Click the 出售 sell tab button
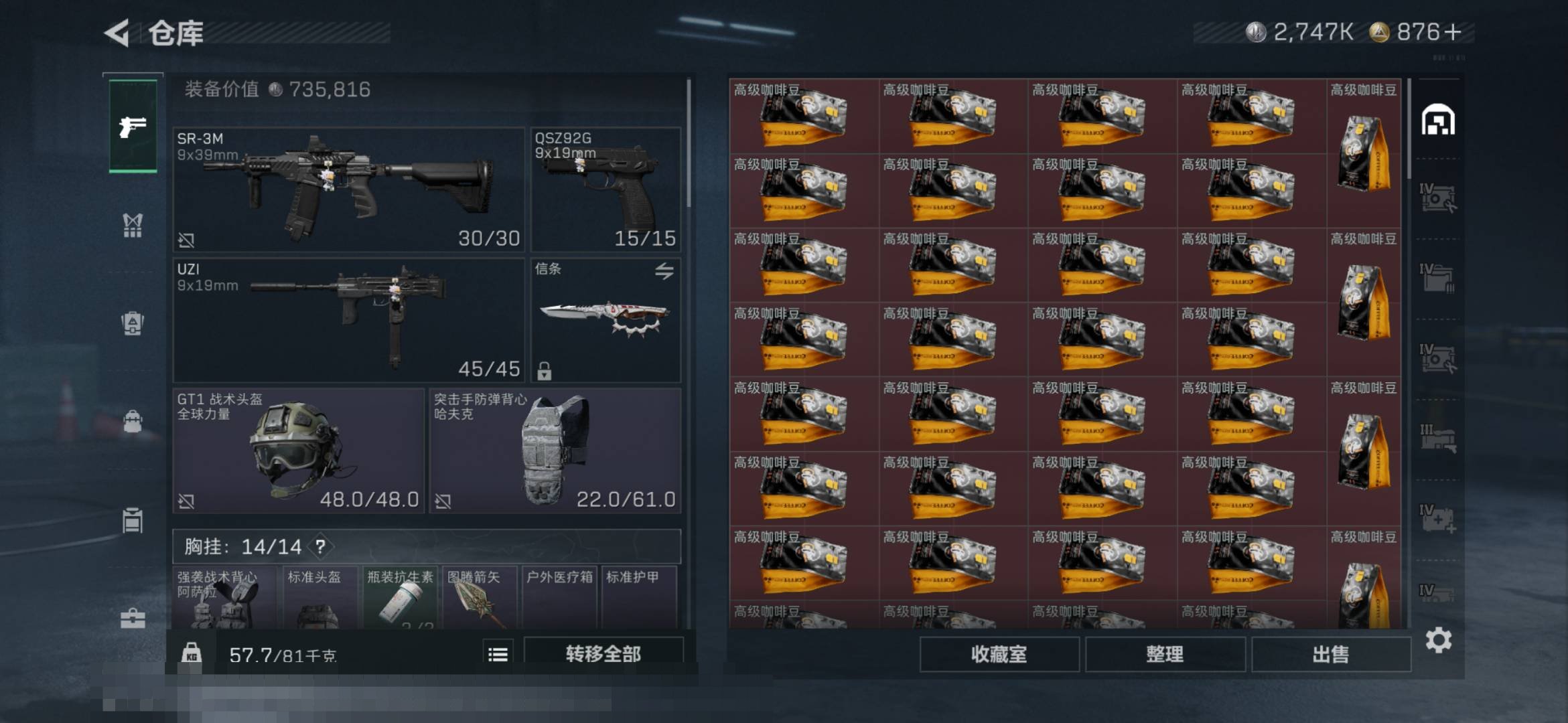 pyautogui.click(x=1331, y=654)
